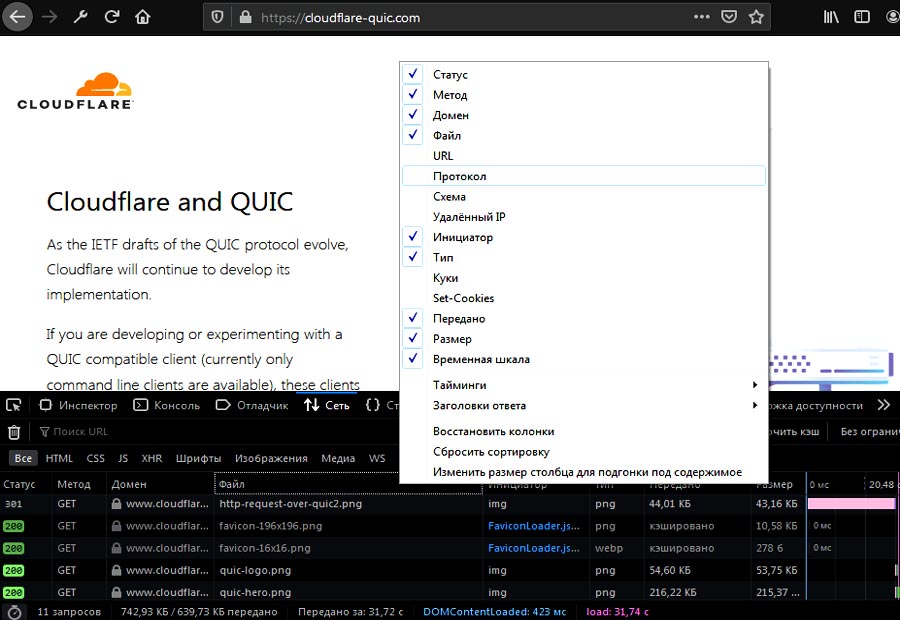Uncheck the Файл column
Viewport: 900px width, 620px height.
(x=584, y=135)
